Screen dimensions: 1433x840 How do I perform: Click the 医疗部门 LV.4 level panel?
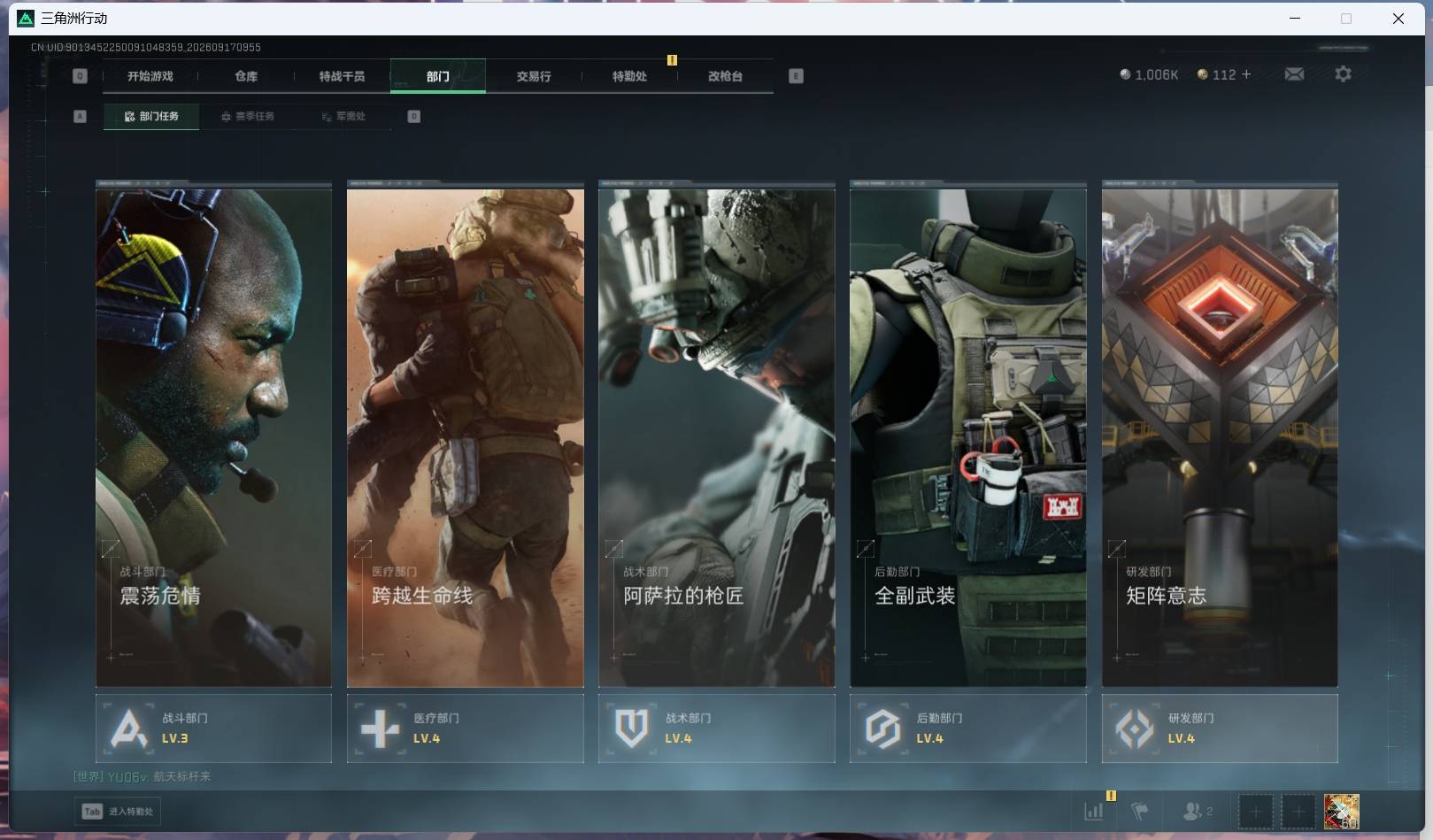pos(465,728)
